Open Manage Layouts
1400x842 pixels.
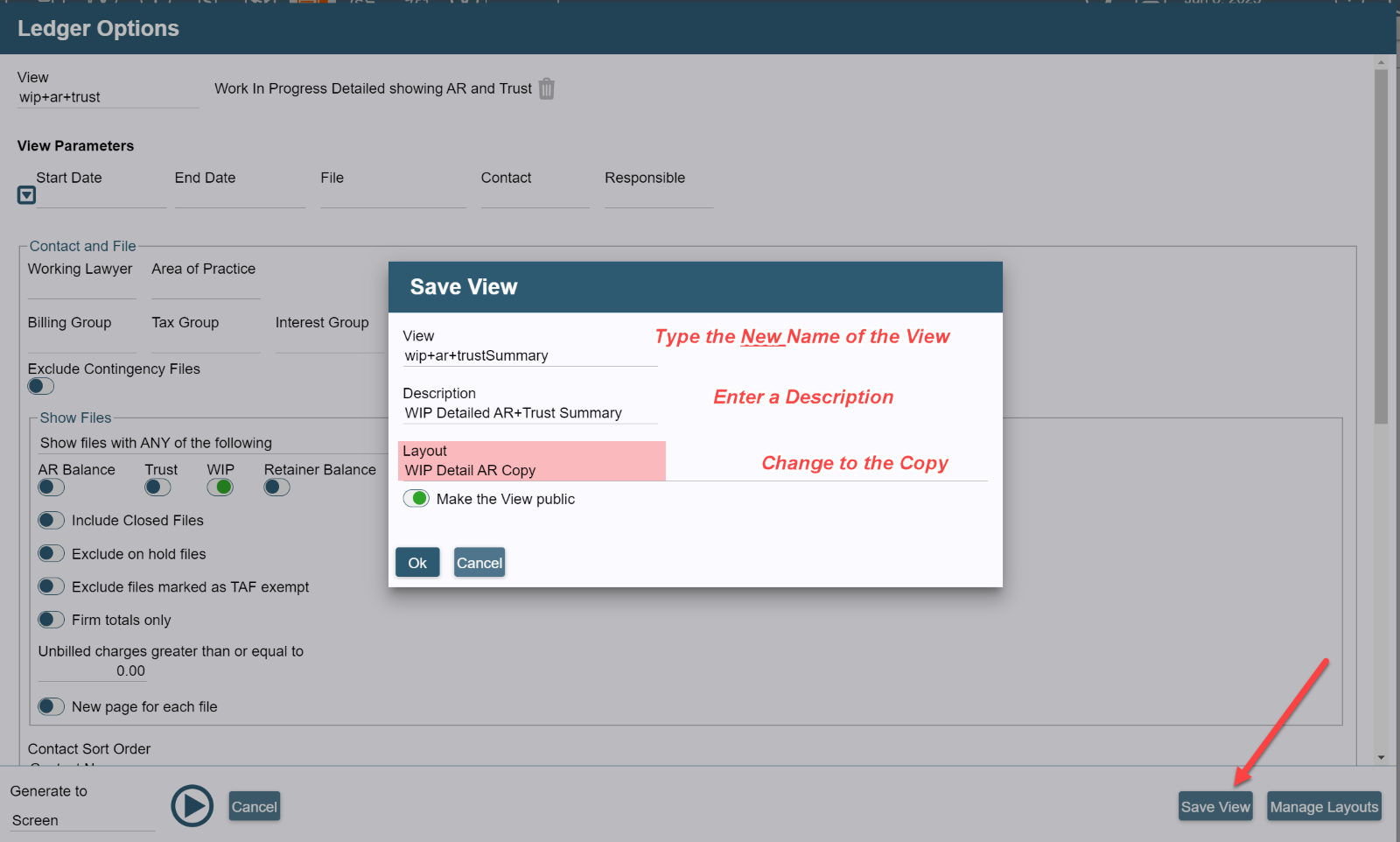coord(1324,806)
